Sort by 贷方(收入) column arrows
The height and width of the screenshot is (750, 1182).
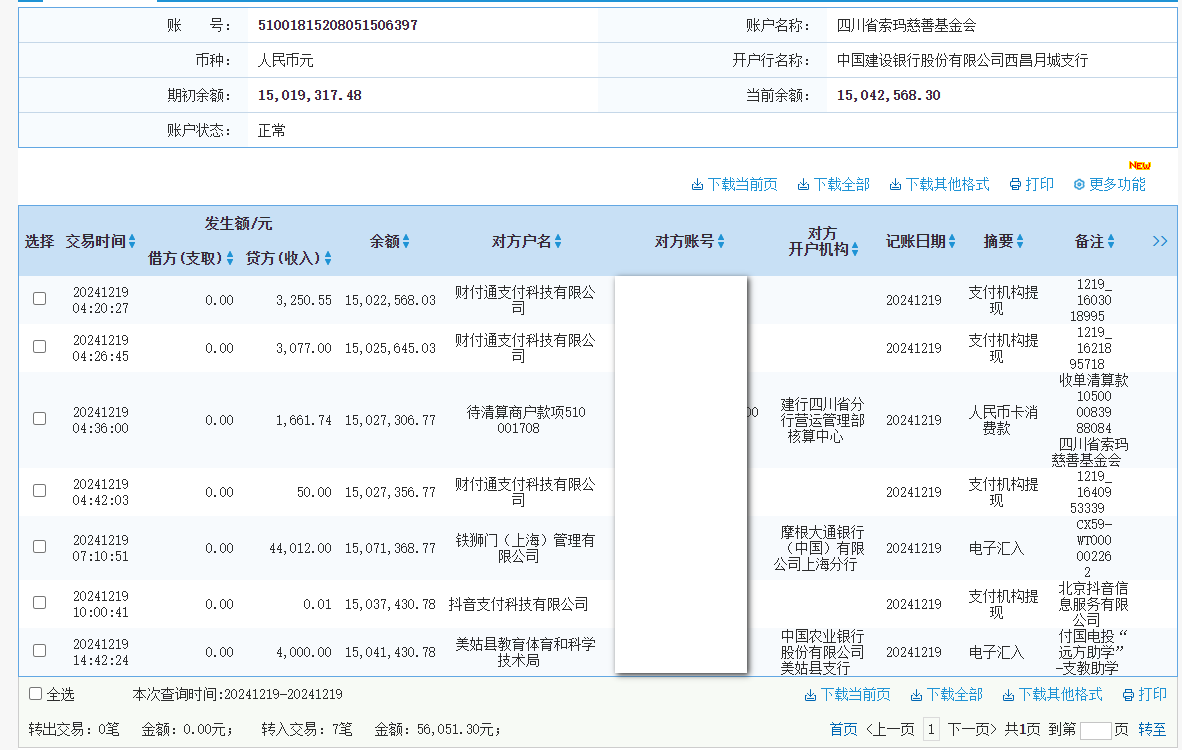pyautogui.click(x=328, y=259)
